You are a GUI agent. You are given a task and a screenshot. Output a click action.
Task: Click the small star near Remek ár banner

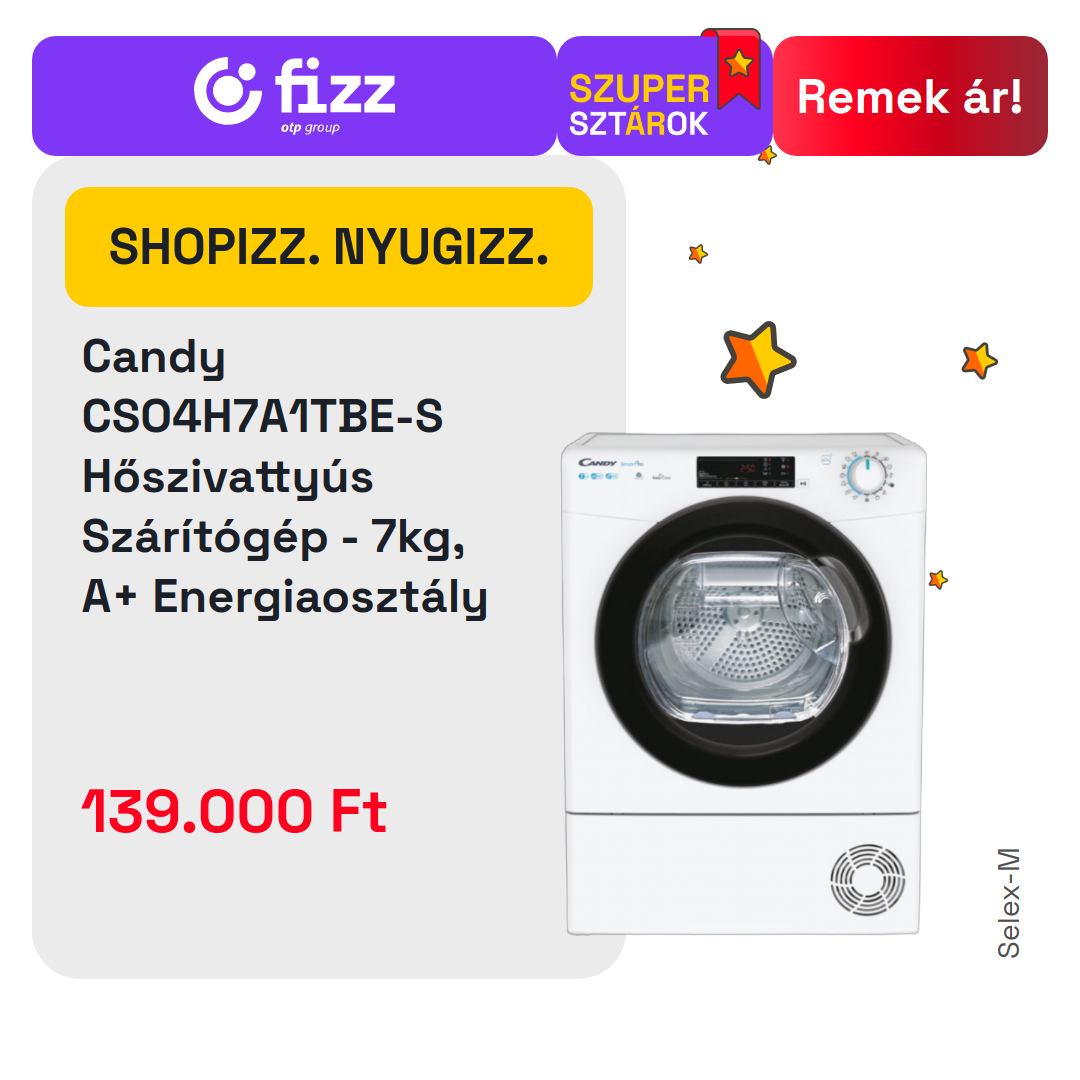[767, 156]
